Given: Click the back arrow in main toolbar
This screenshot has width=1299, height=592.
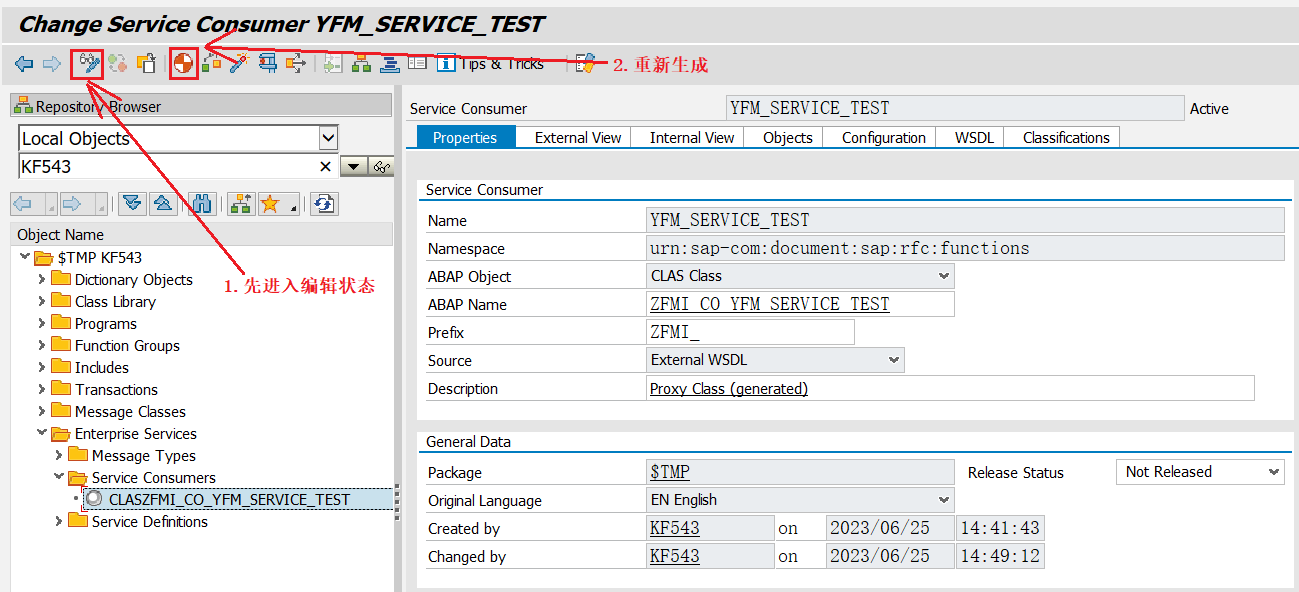Looking at the screenshot, I should coord(24,64).
